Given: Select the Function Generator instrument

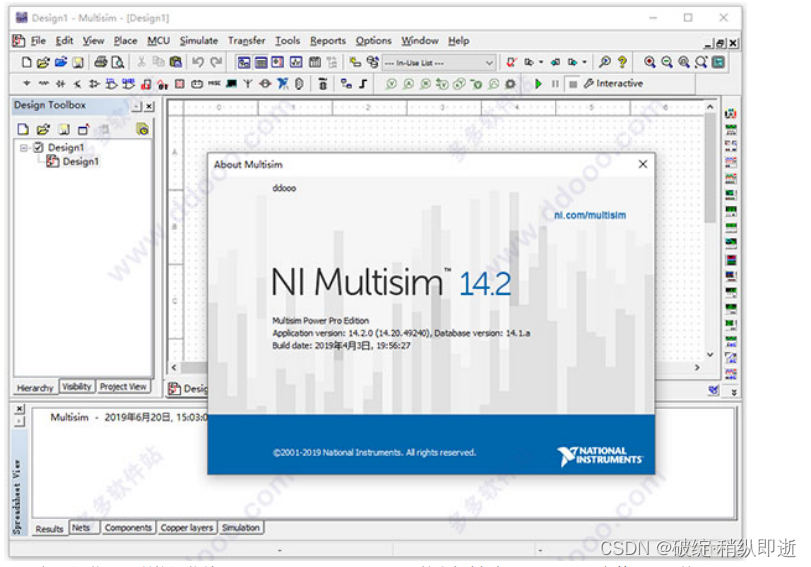Looking at the screenshot, I should tap(730, 130).
